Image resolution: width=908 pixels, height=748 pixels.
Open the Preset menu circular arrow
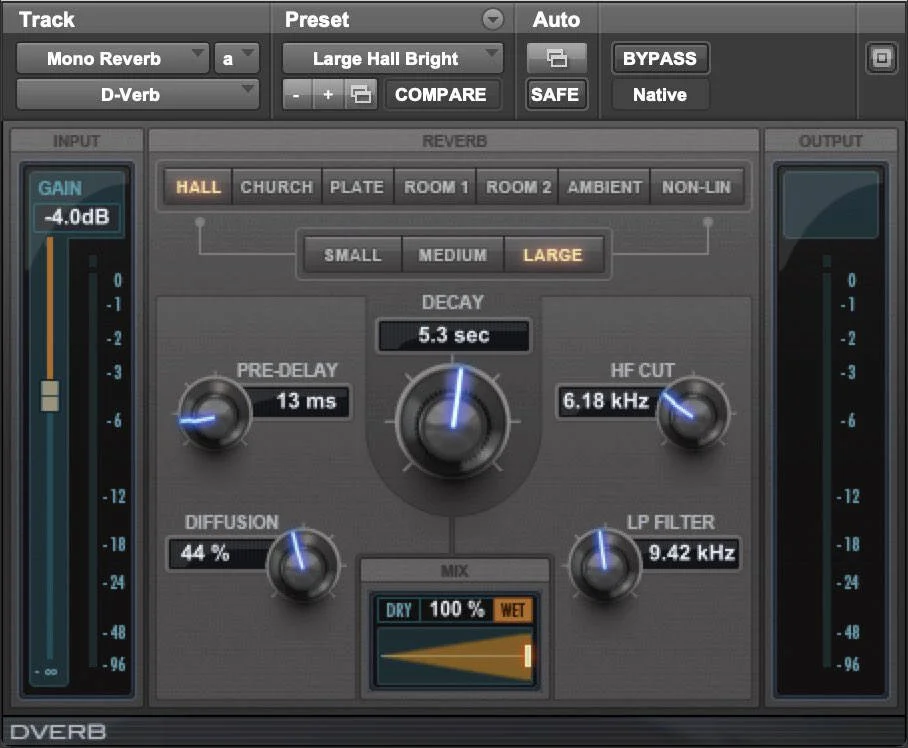click(x=493, y=20)
